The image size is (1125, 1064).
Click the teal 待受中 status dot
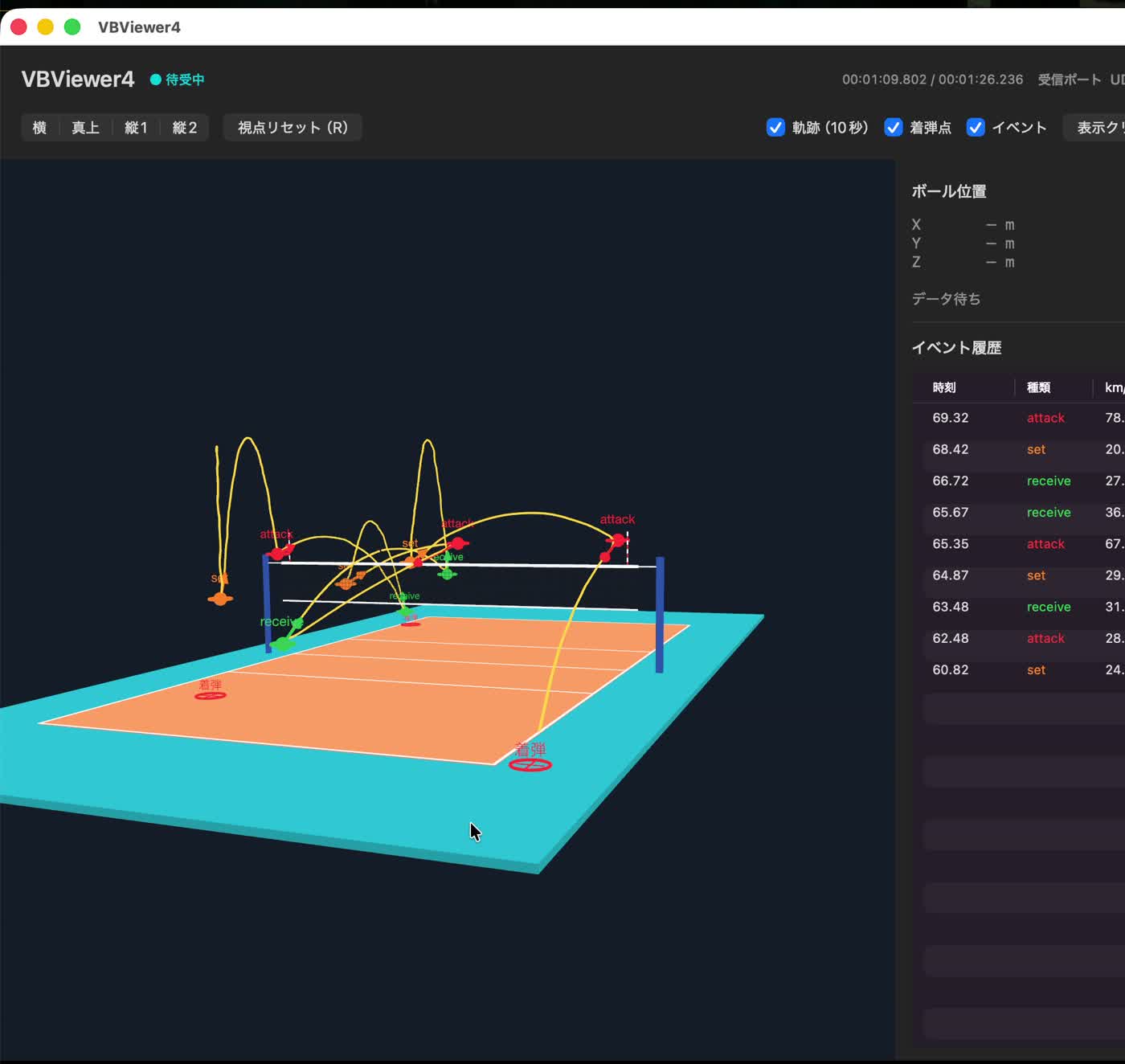click(156, 80)
